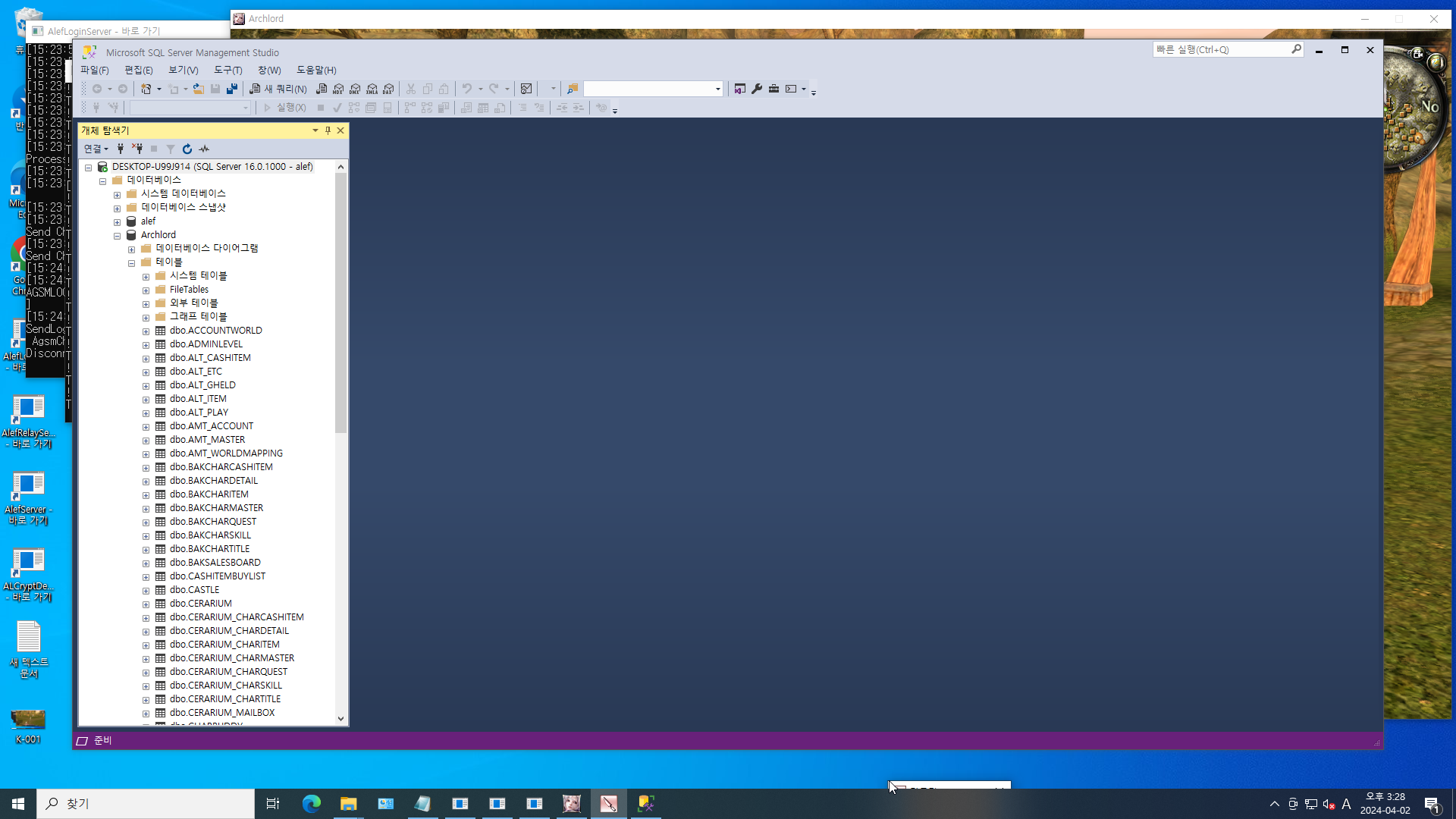Expand the FileTables folder
Image resolution: width=1456 pixels, height=819 pixels.
(146, 290)
